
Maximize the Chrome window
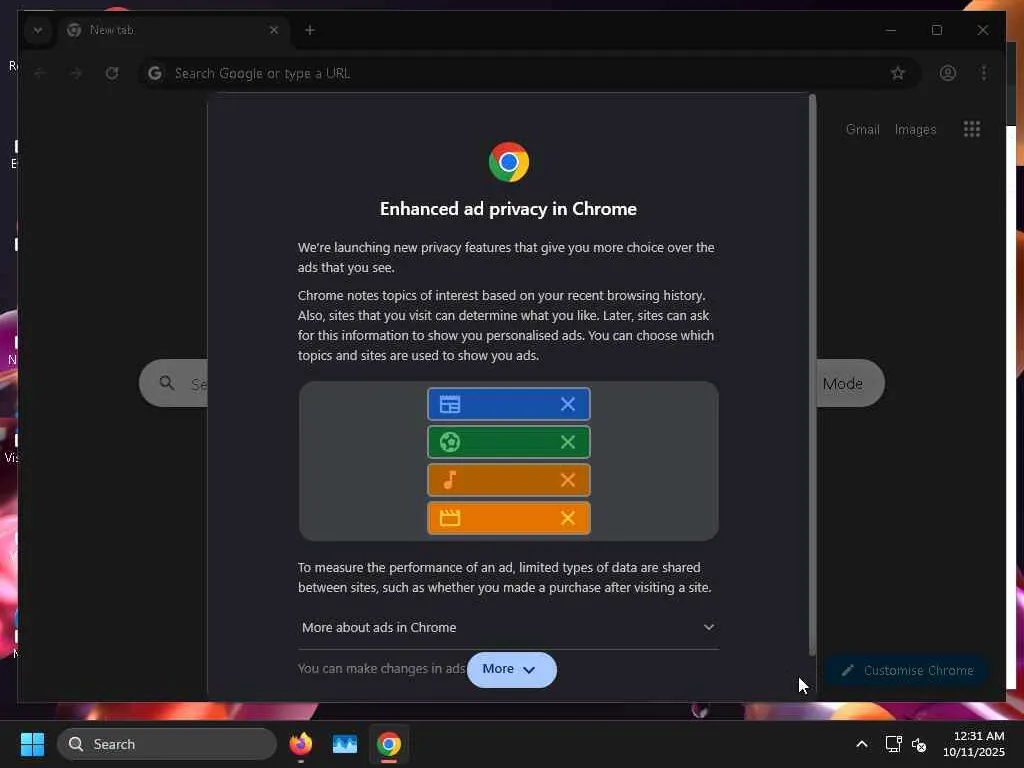point(936,30)
